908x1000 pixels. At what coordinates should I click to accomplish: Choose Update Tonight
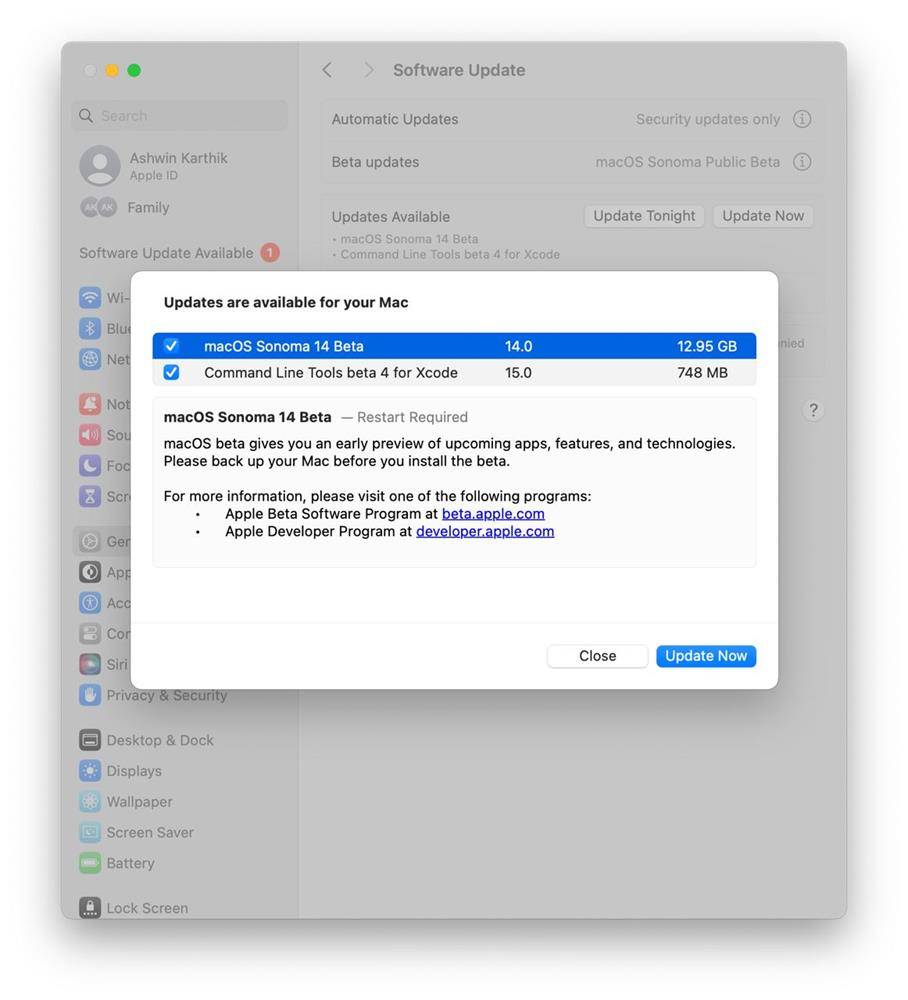pos(643,215)
